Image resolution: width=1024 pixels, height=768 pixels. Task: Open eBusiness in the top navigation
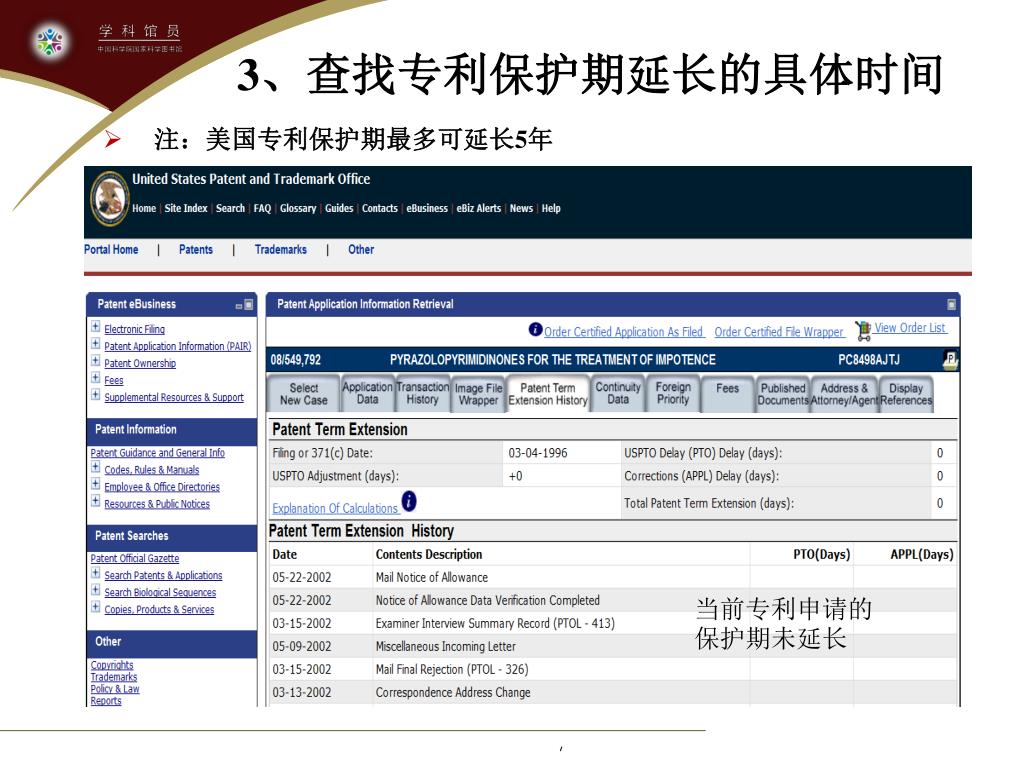click(427, 208)
